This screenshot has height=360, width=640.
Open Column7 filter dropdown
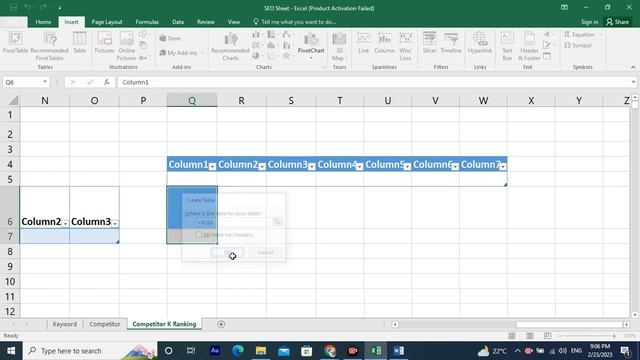tap(503, 166)
